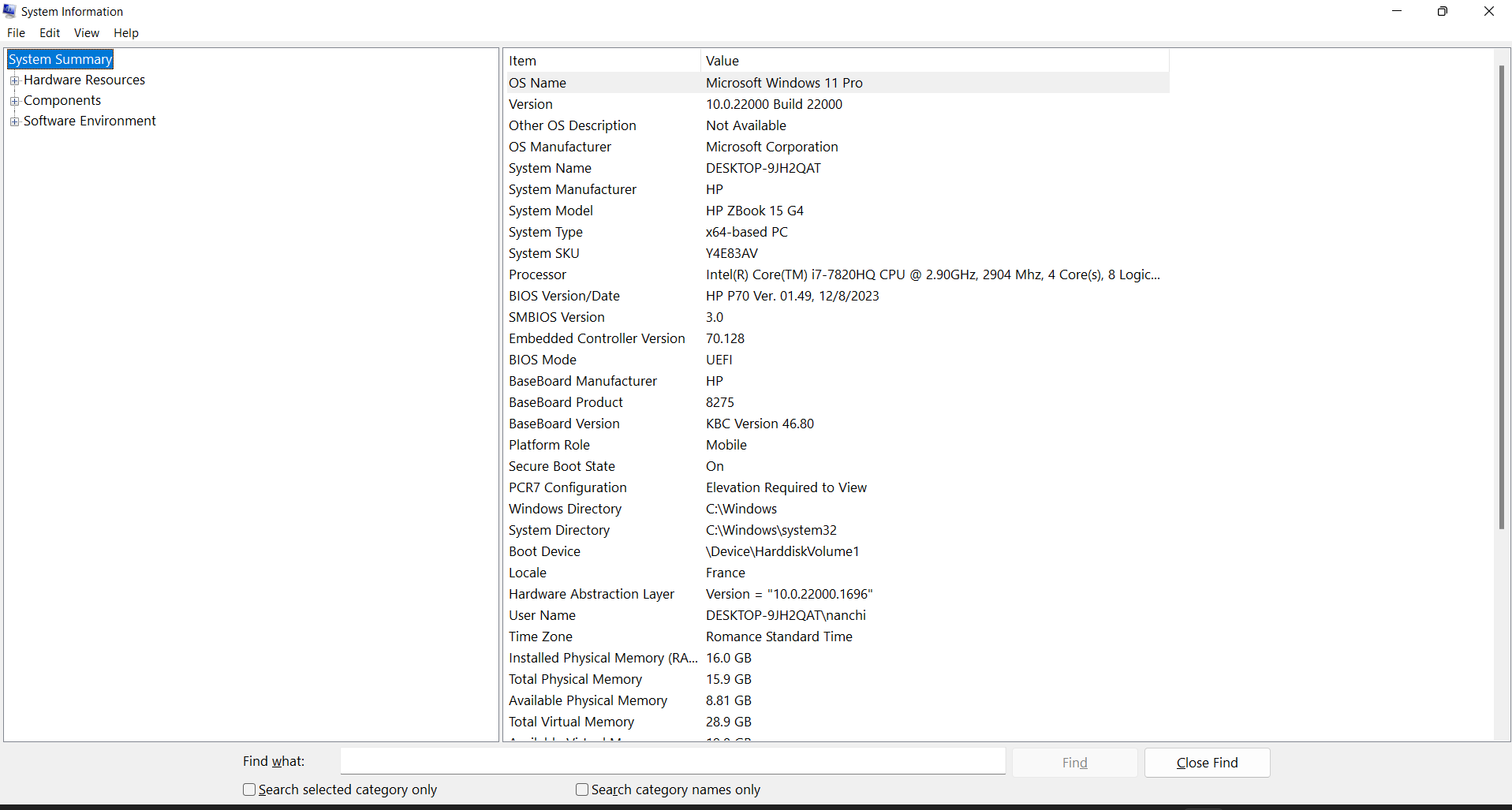
Task: Click the Item column header
Action: (602, 61)
